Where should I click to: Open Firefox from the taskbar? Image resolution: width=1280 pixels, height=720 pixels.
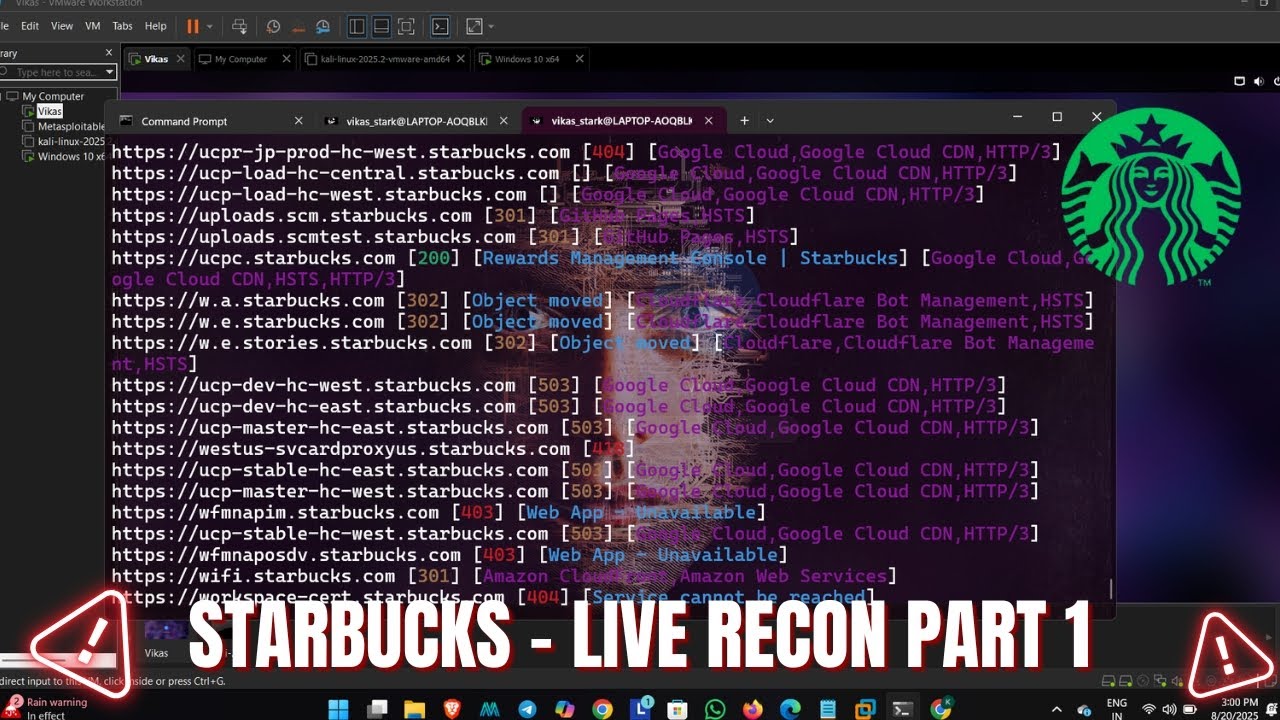(x=752, y=709)
